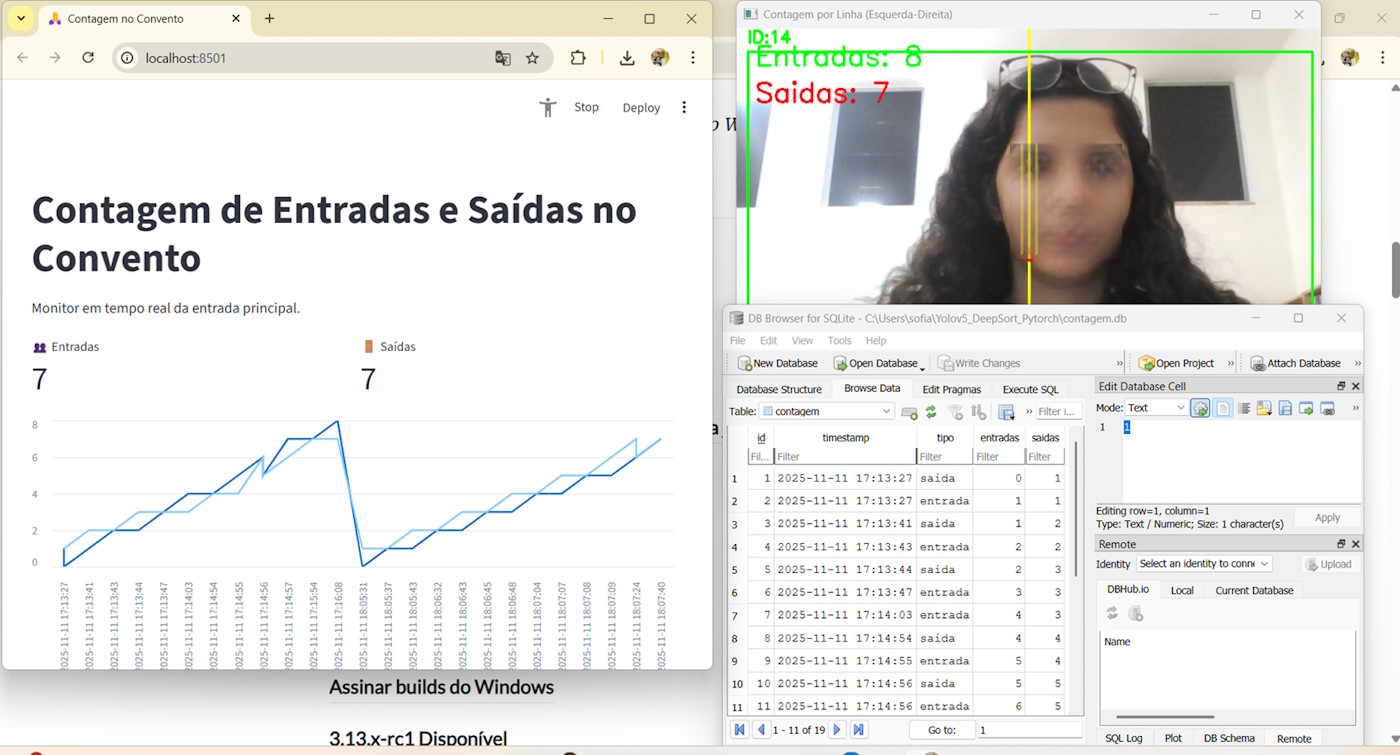Switch to the Execute SQL tab

click(1029, 388)
